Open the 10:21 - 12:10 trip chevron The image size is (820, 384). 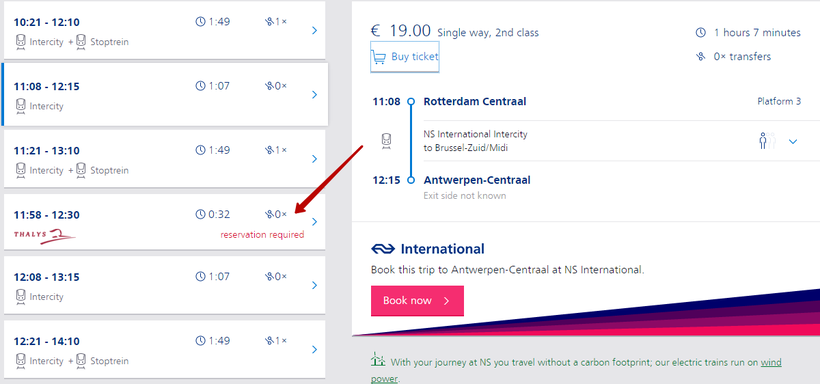click(x=314, y=30)
